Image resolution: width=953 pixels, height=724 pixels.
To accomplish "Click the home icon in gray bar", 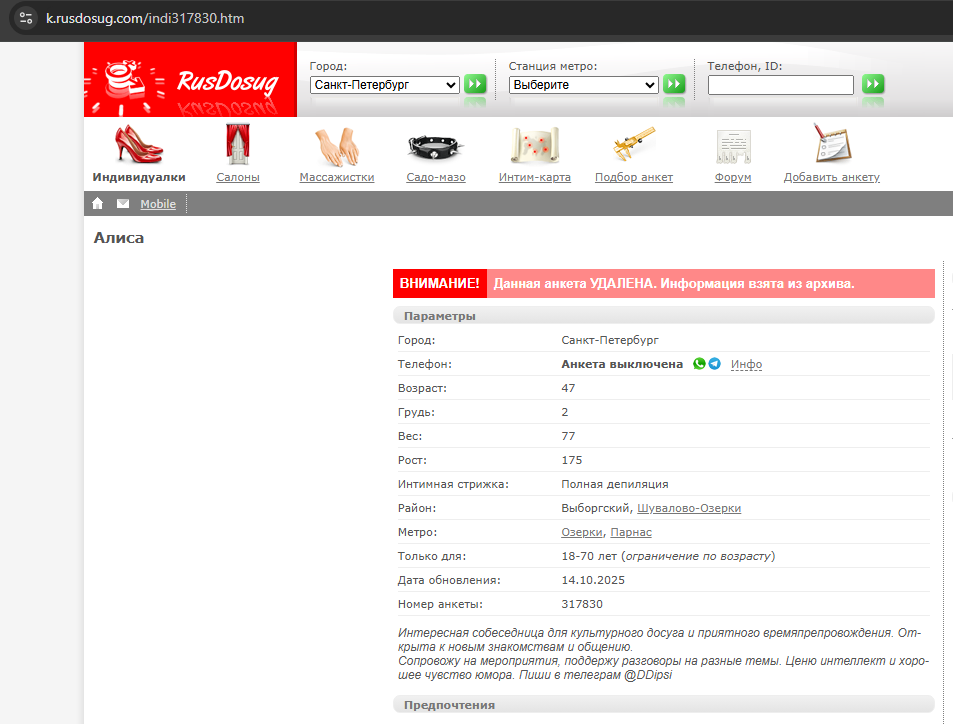I will point(97,204).
